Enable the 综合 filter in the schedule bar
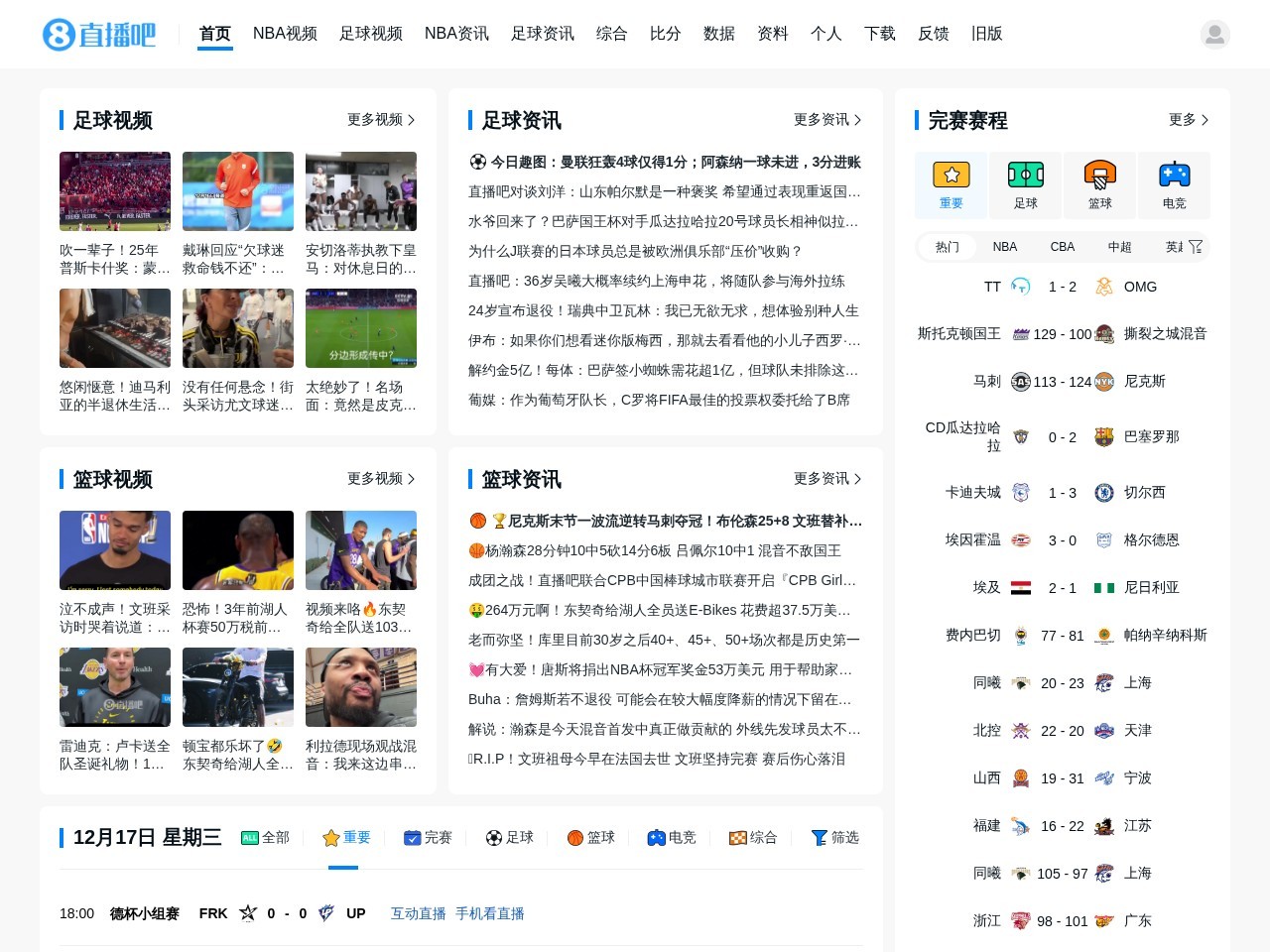 [753, 838]
